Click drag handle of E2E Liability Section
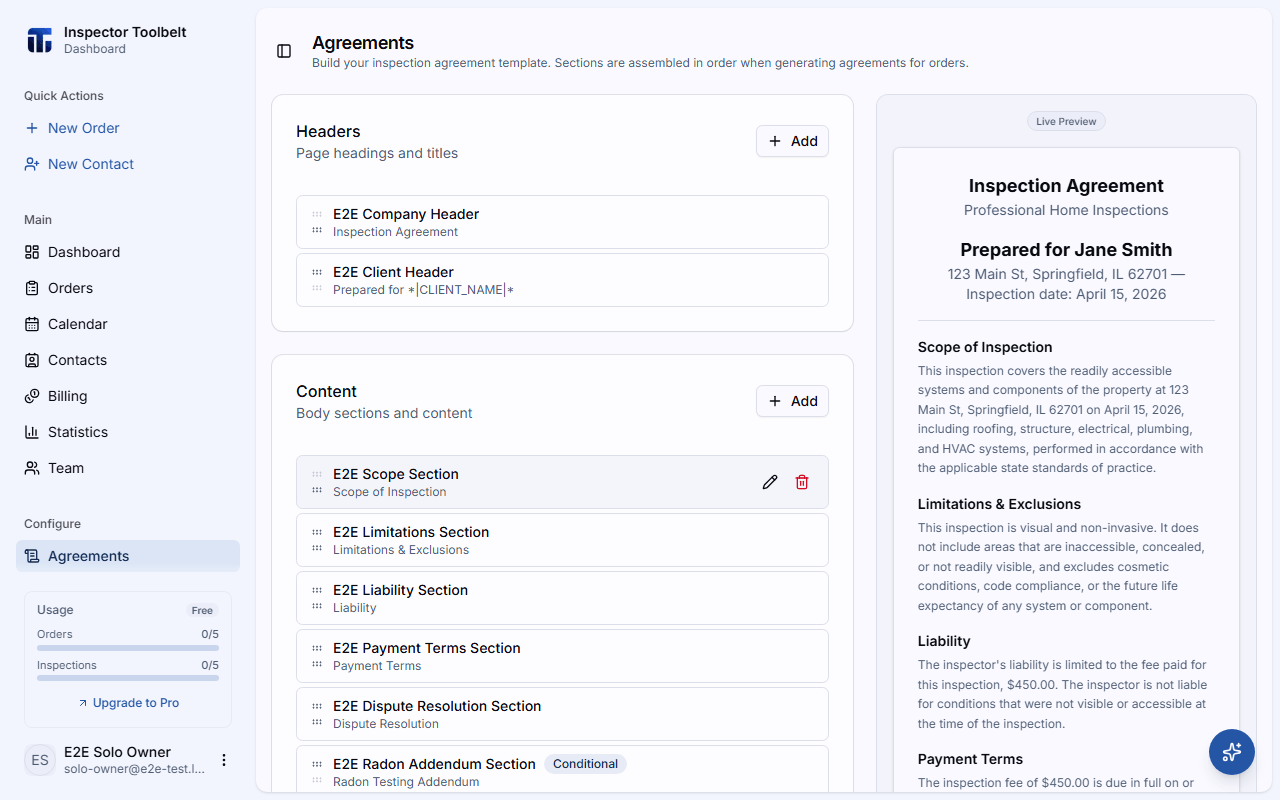1280x800 pixels. pyautogui.click(x=317, y=598)
